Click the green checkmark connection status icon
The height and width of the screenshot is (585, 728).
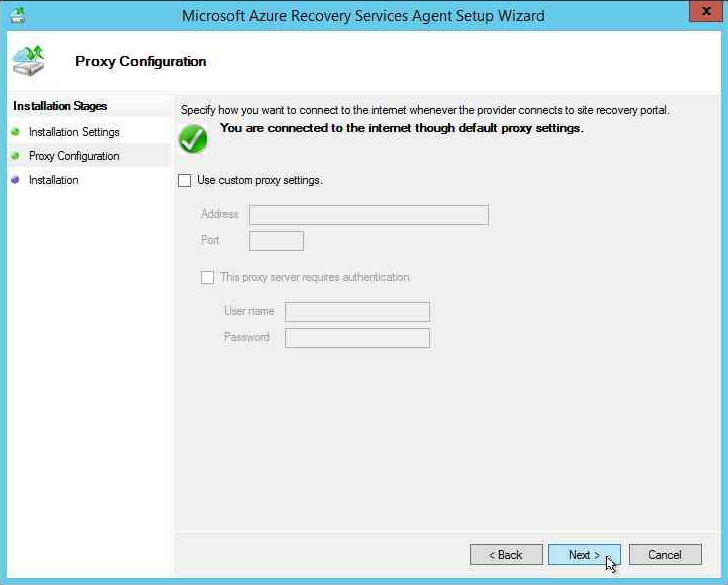coord(193,139)
